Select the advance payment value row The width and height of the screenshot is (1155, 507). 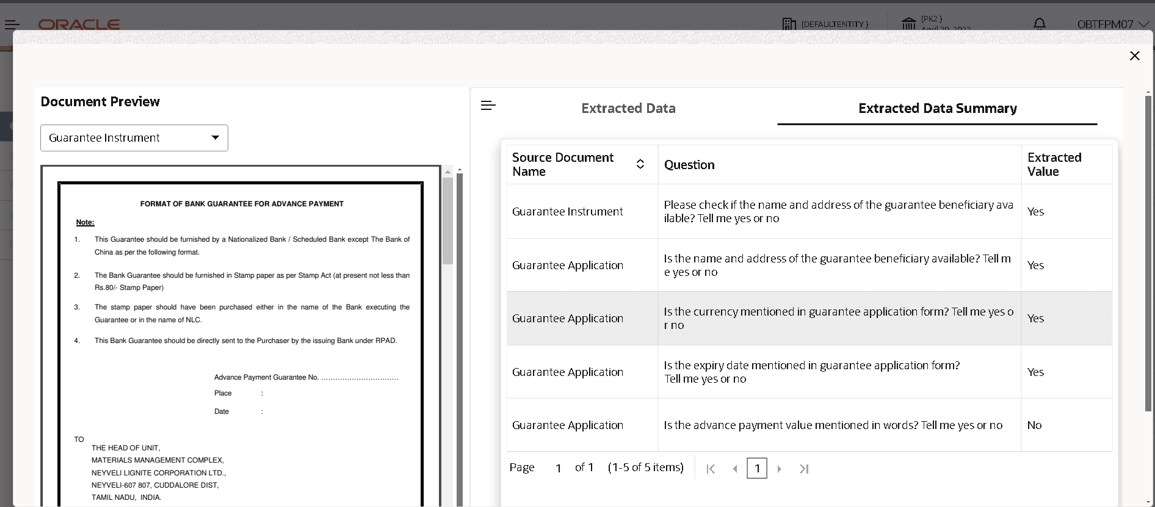pos(809,425)
